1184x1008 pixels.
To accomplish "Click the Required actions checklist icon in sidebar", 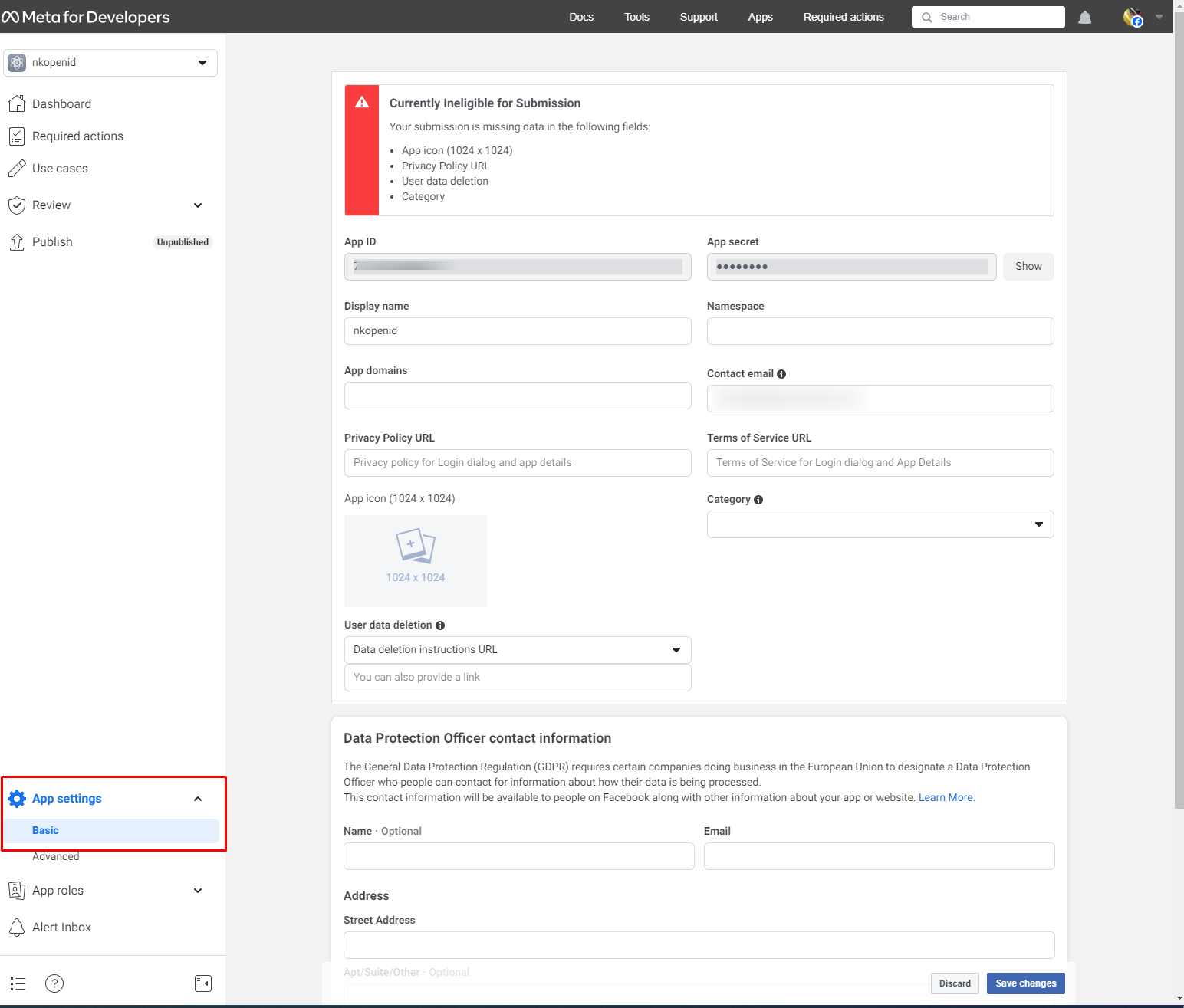I will (x=17, y=136).
